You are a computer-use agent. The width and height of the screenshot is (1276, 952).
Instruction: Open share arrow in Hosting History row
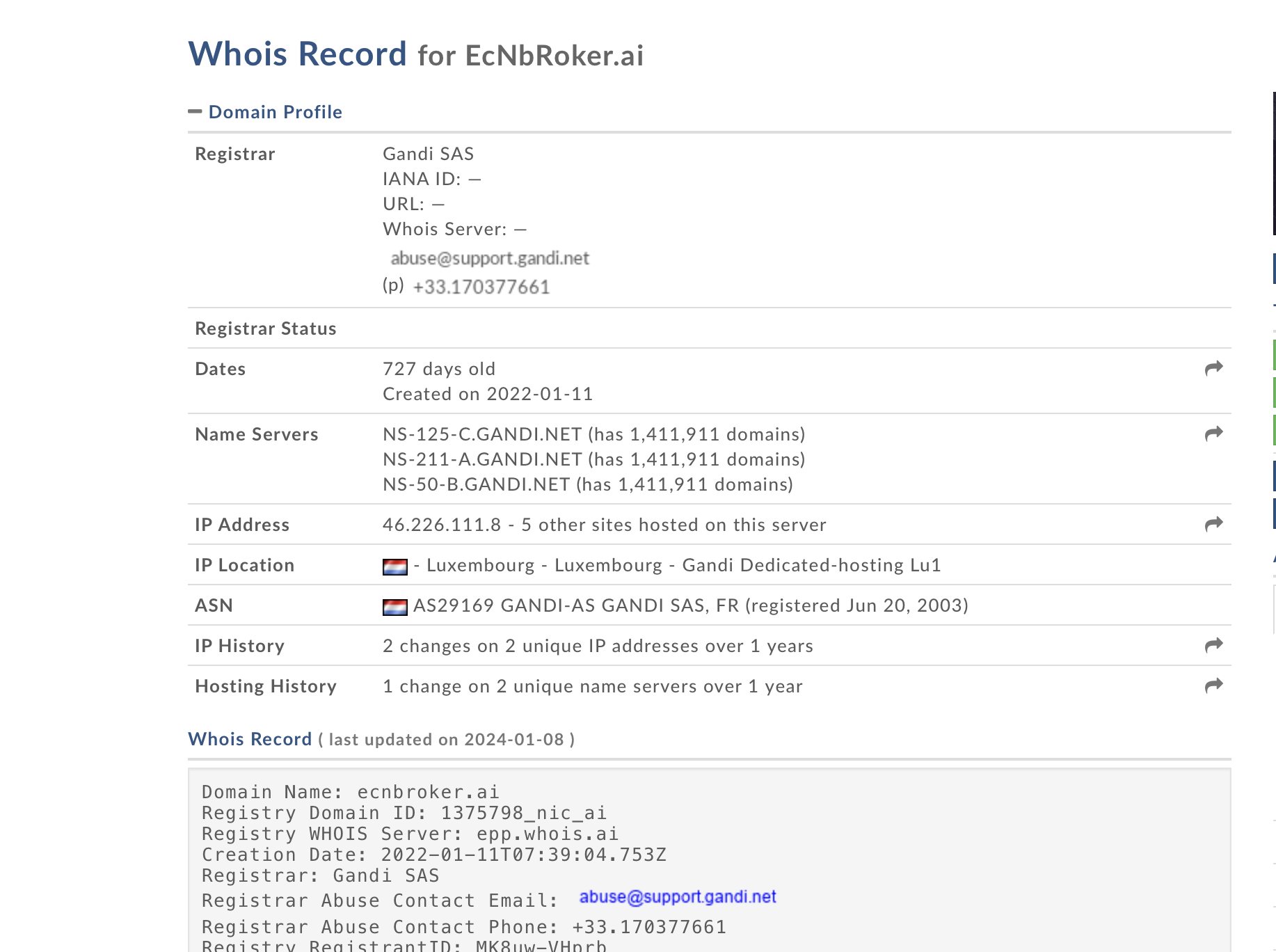tap(1214, 685)
